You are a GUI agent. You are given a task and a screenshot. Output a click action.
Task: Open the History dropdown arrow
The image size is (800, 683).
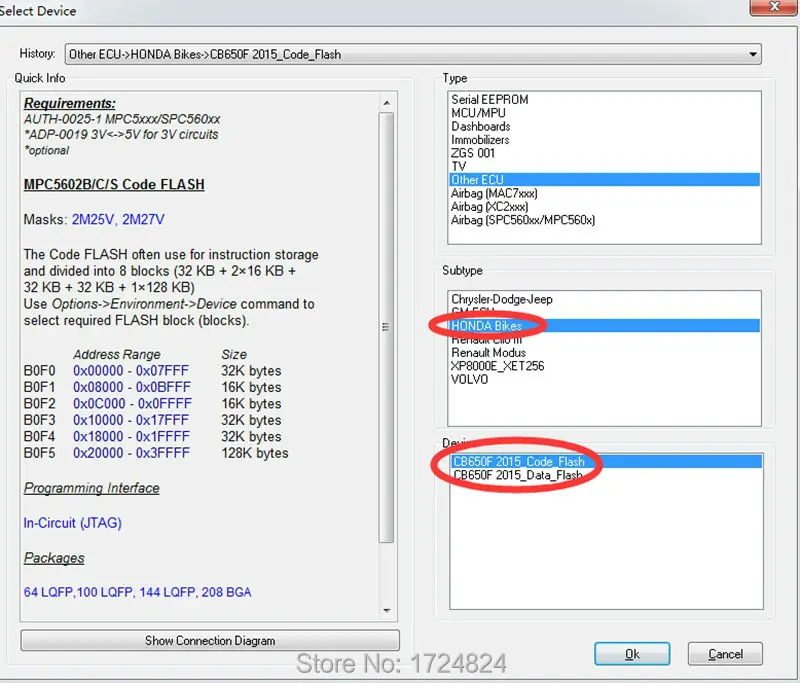coord(753,55)
